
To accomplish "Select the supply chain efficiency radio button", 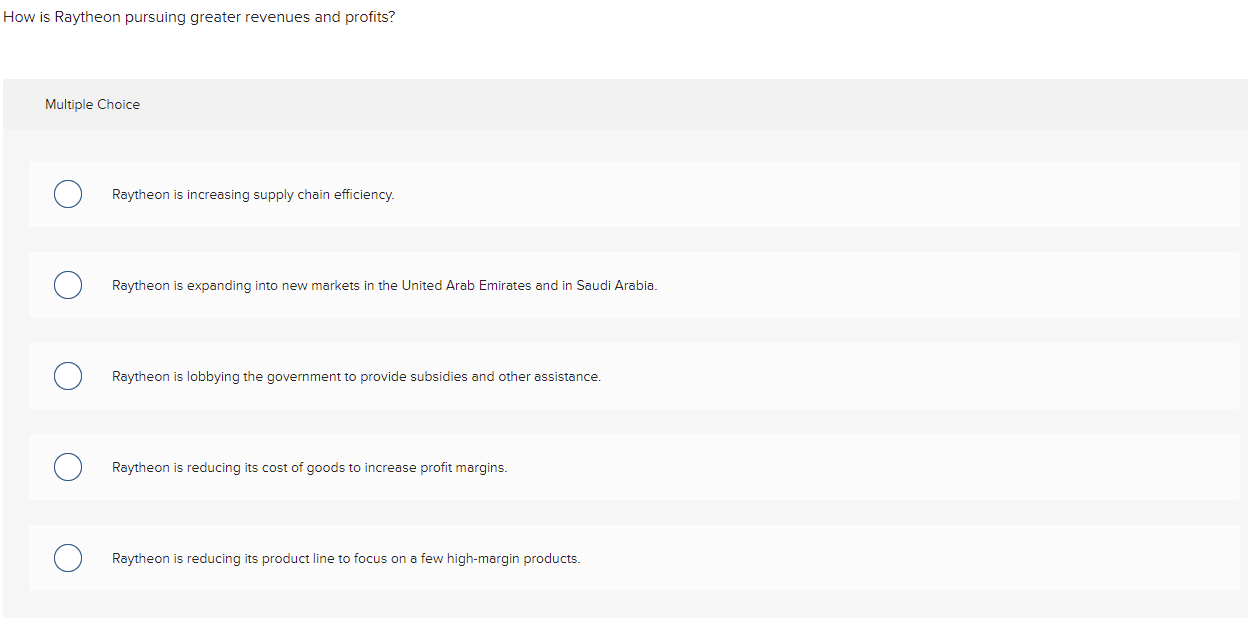I will (x=67, y=194).
